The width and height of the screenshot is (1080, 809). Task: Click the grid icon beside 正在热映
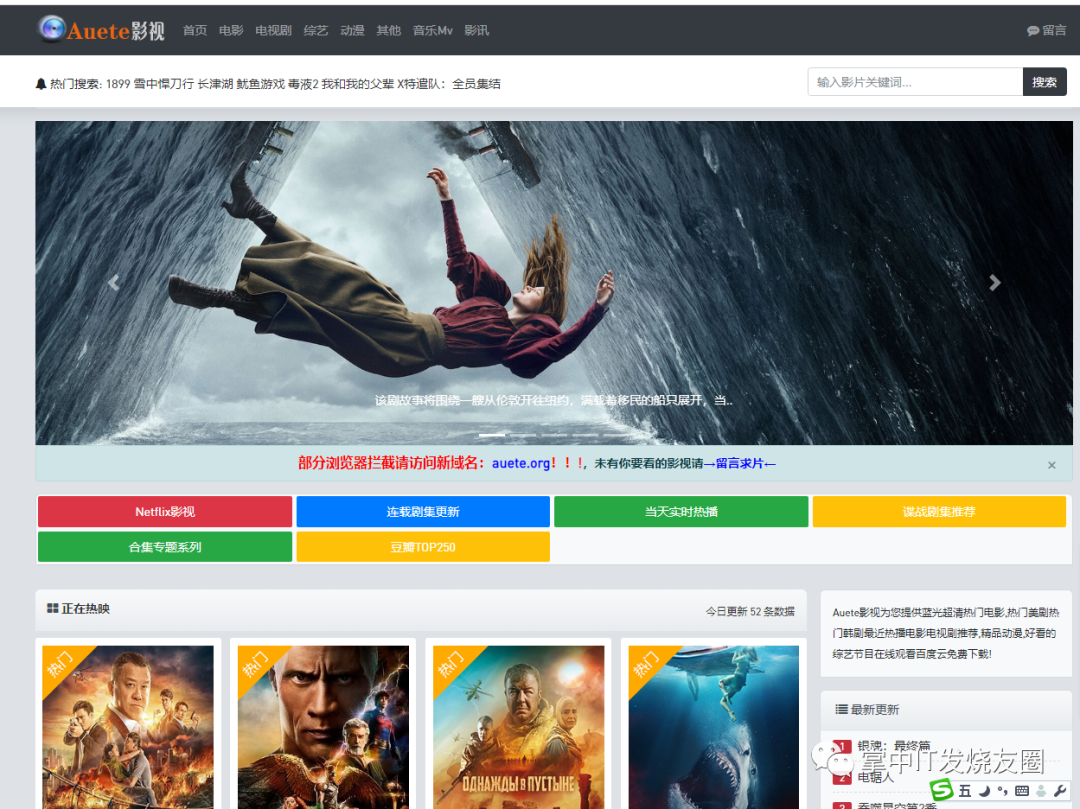(52, 609)
